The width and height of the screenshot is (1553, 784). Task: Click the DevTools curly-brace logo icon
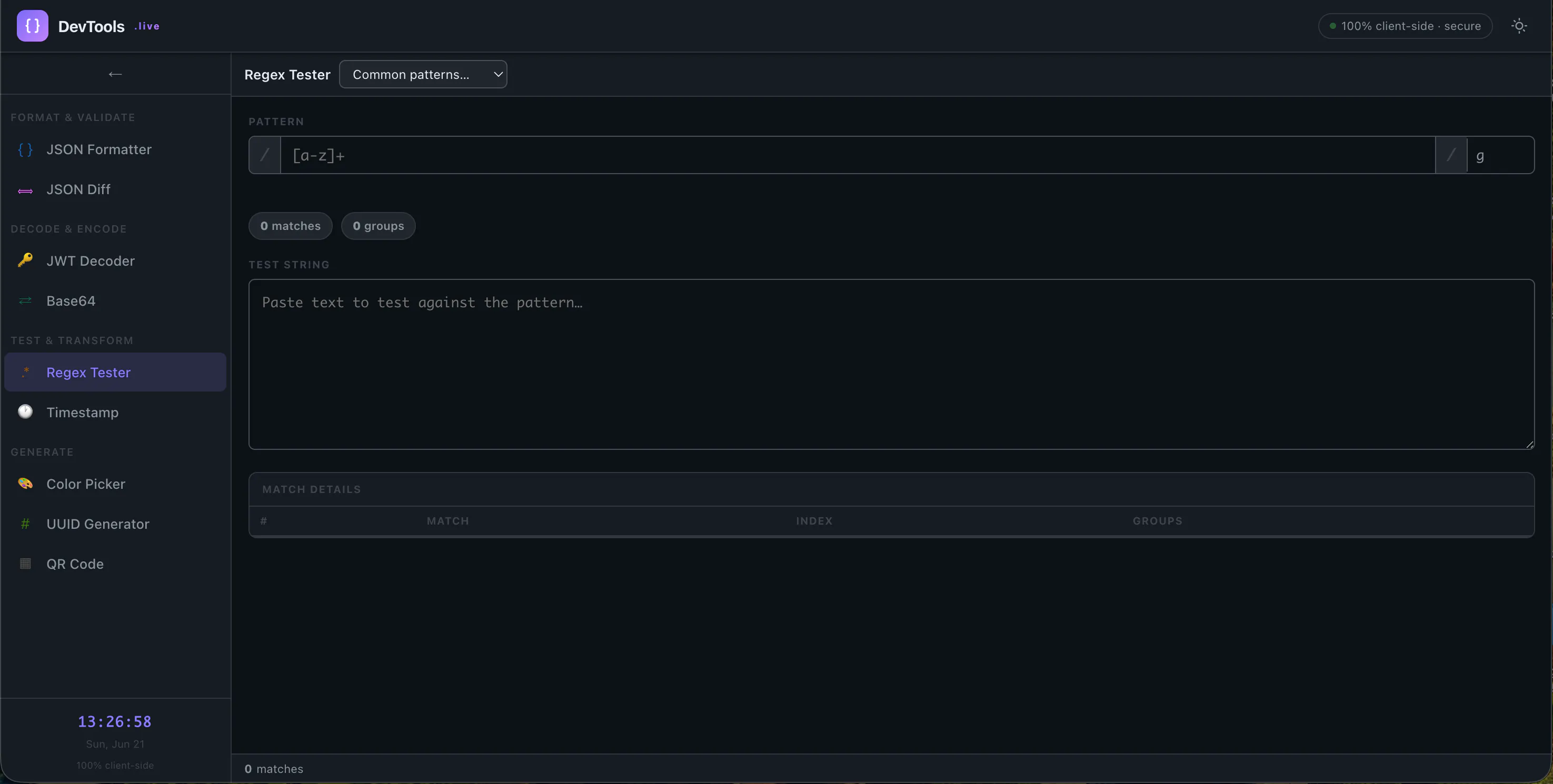pos(33,26)
